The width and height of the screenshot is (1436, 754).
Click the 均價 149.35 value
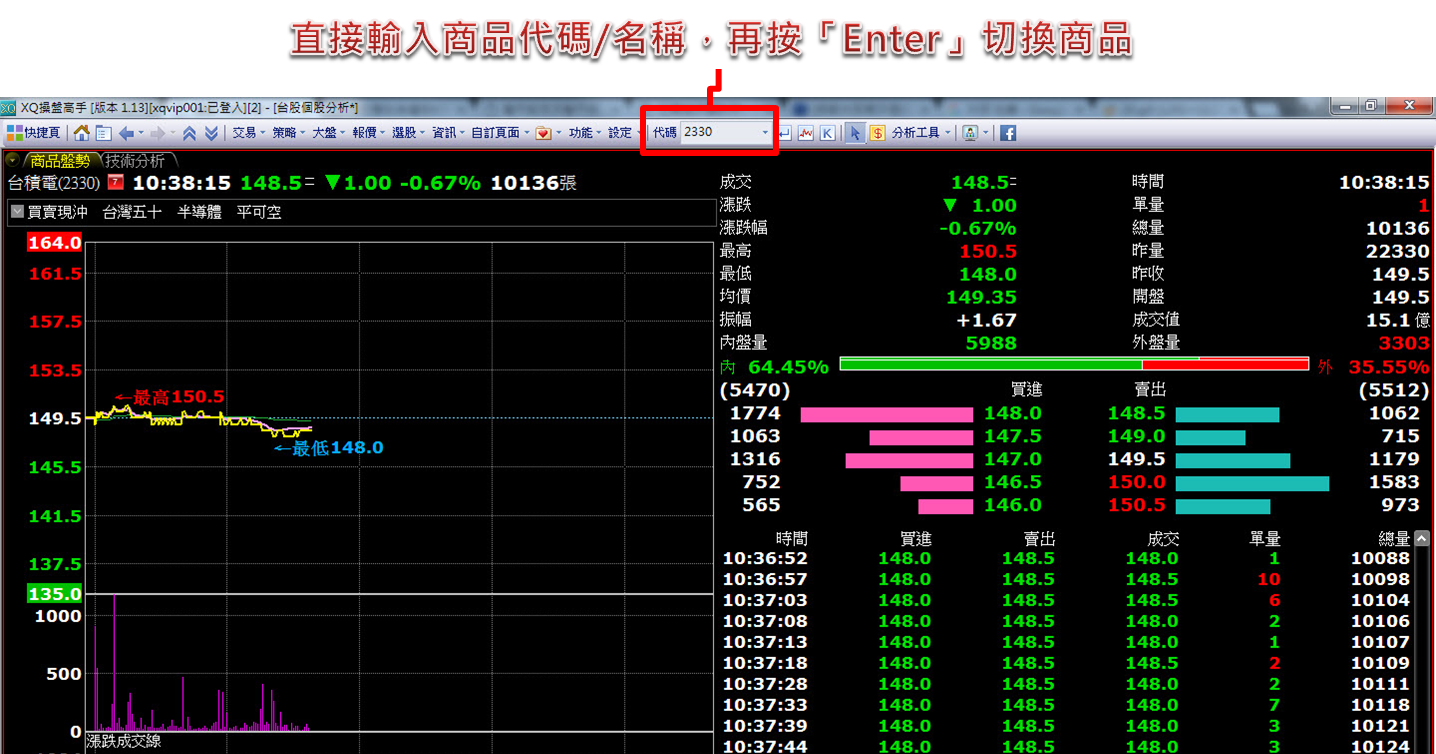[x=981, y=297]
